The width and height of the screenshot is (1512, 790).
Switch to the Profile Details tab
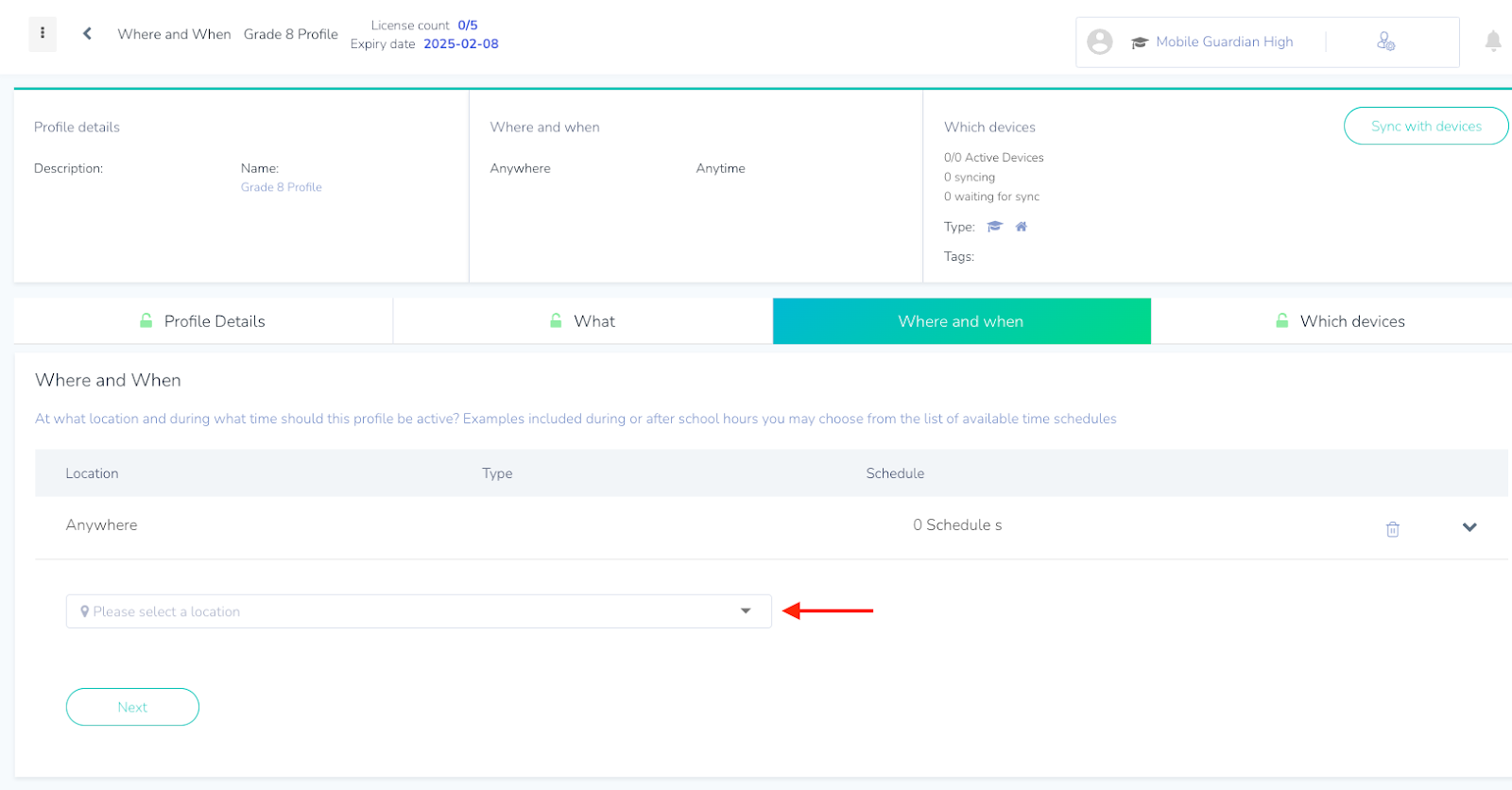click(203, 321)
